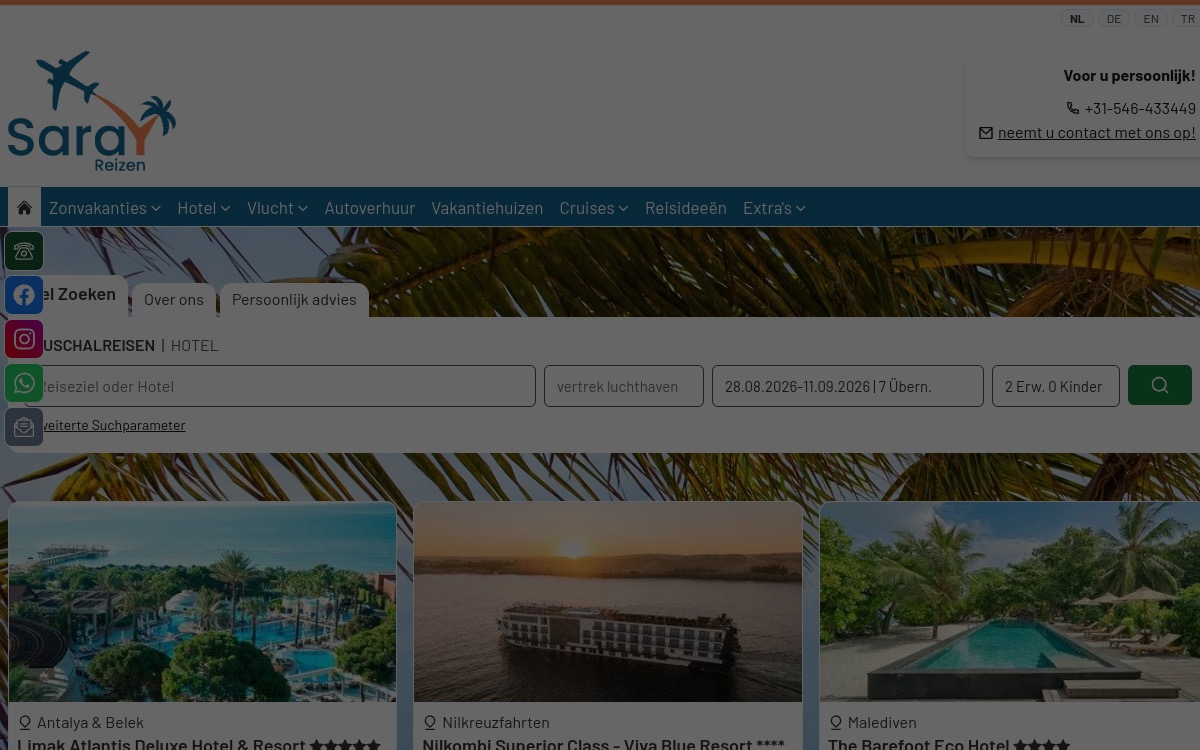This screenshot has width=1200, height=750.
Task: Click the envelope icon beside contact link
Action: pyautogui.click(x=986, y=132)
